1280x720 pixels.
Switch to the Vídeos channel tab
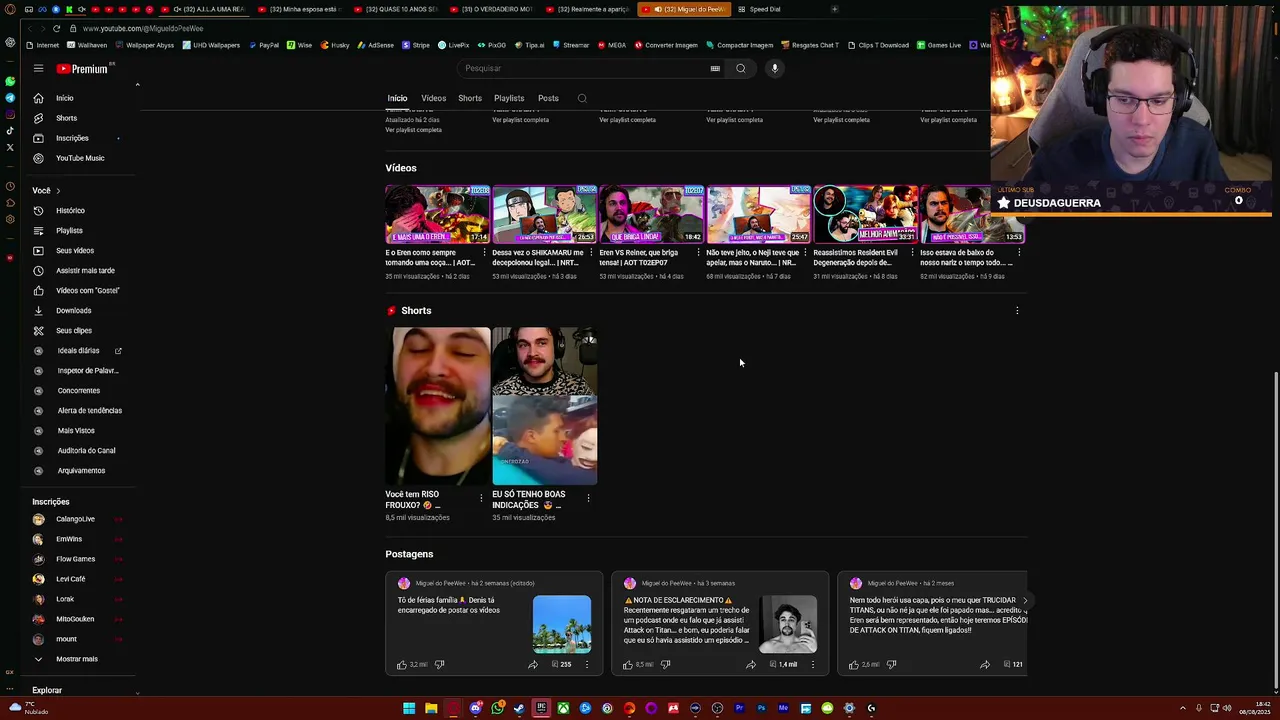[x=433, y=98]
